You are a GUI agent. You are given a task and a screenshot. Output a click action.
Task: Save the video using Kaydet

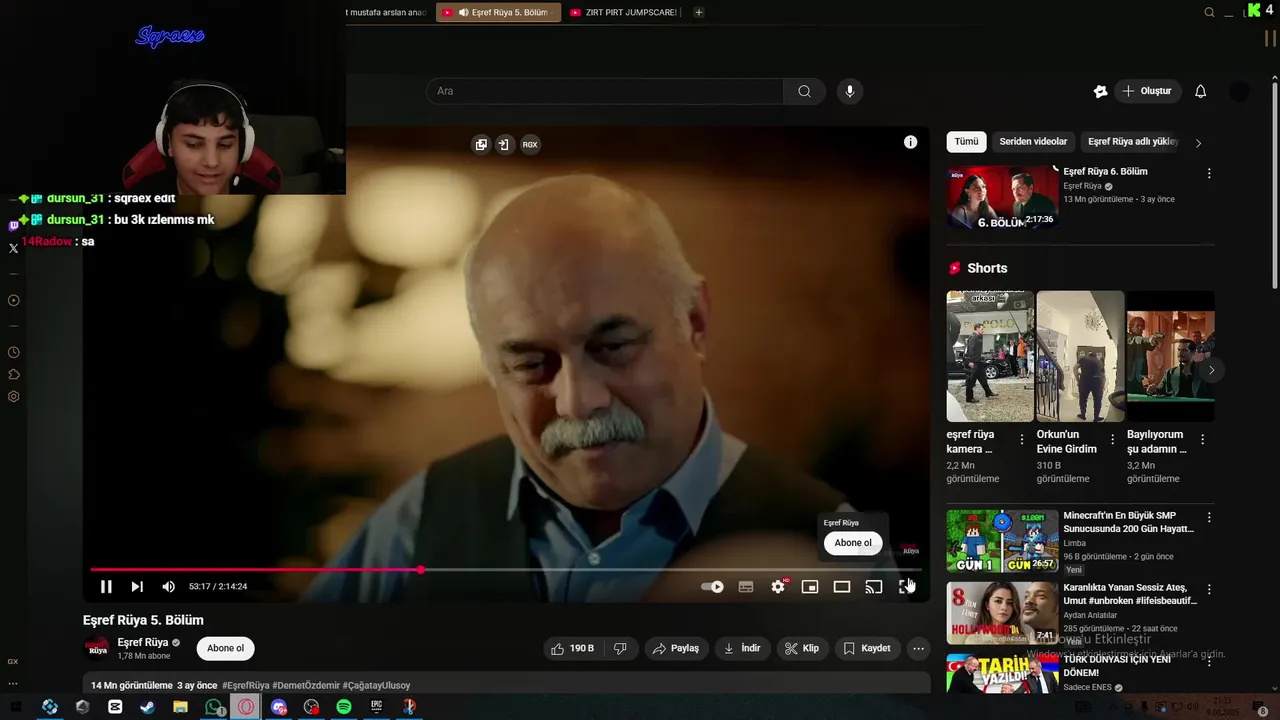click(867, 648)
